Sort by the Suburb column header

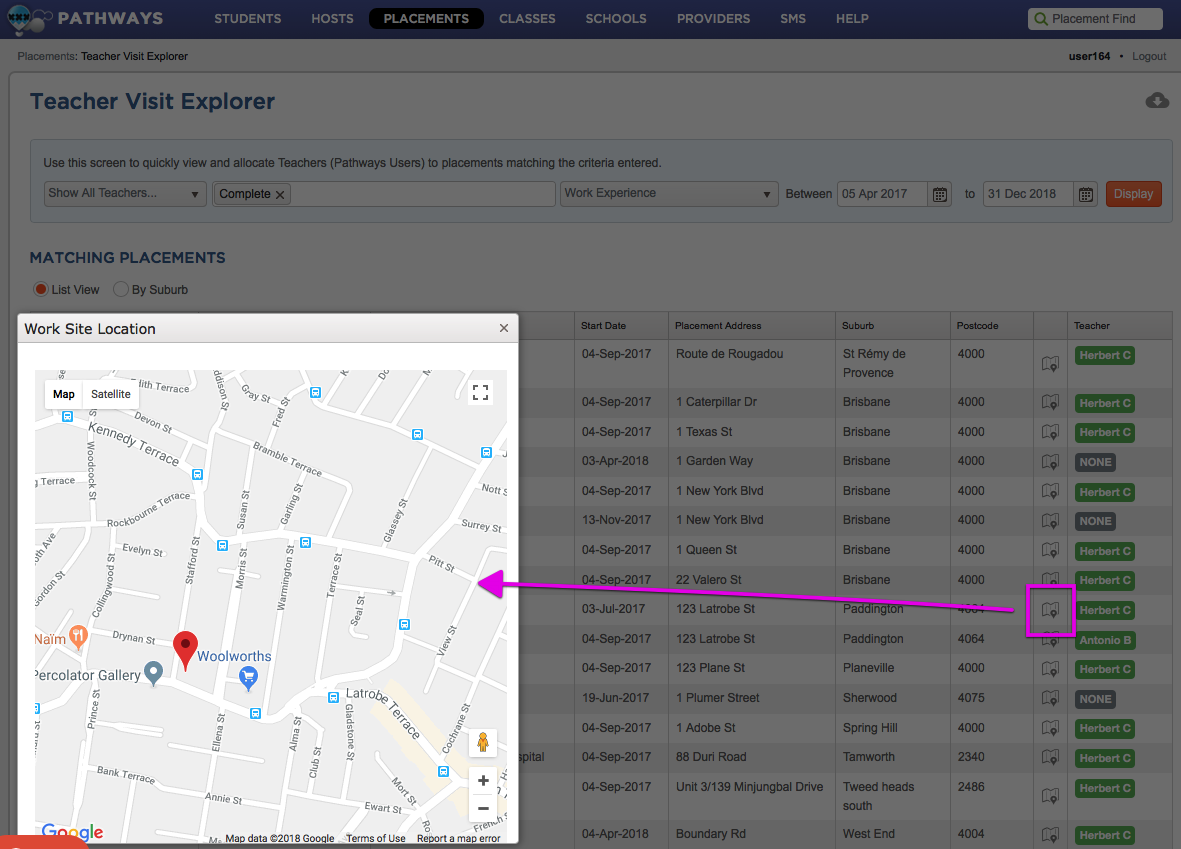(858, 325)
